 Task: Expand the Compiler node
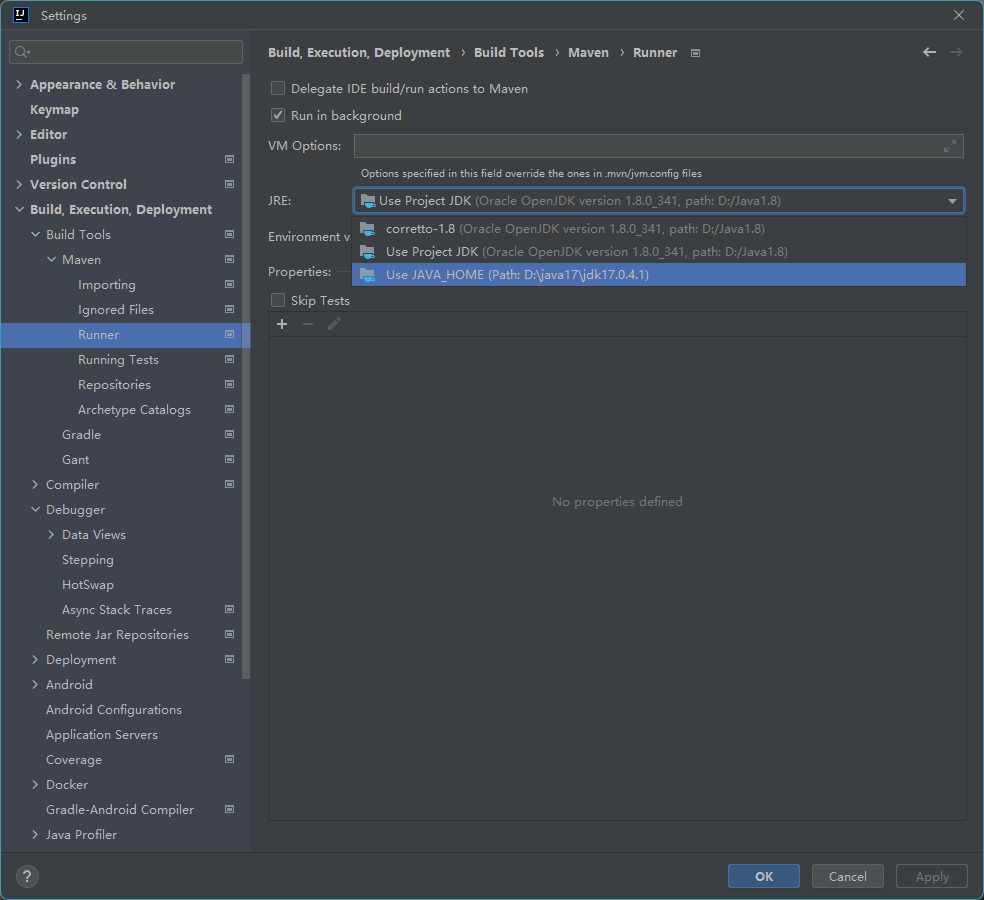35,485
